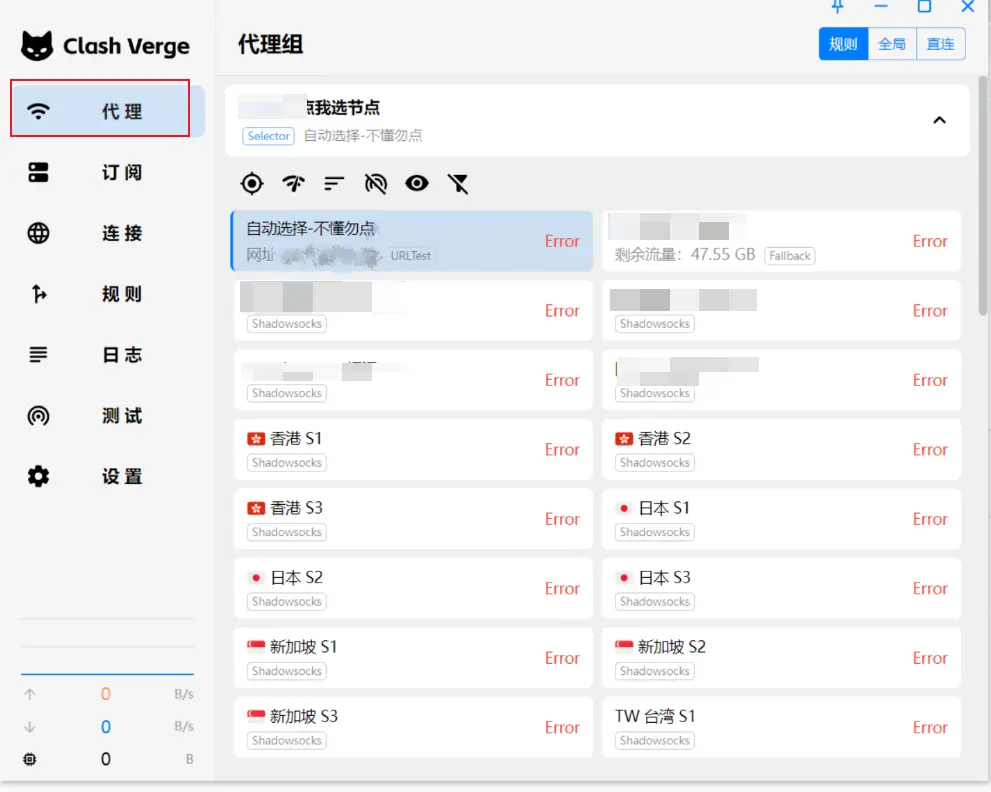991x792 pixels.
Task: Toggle node detail display with the eye icon
Action: pos(416,183)
